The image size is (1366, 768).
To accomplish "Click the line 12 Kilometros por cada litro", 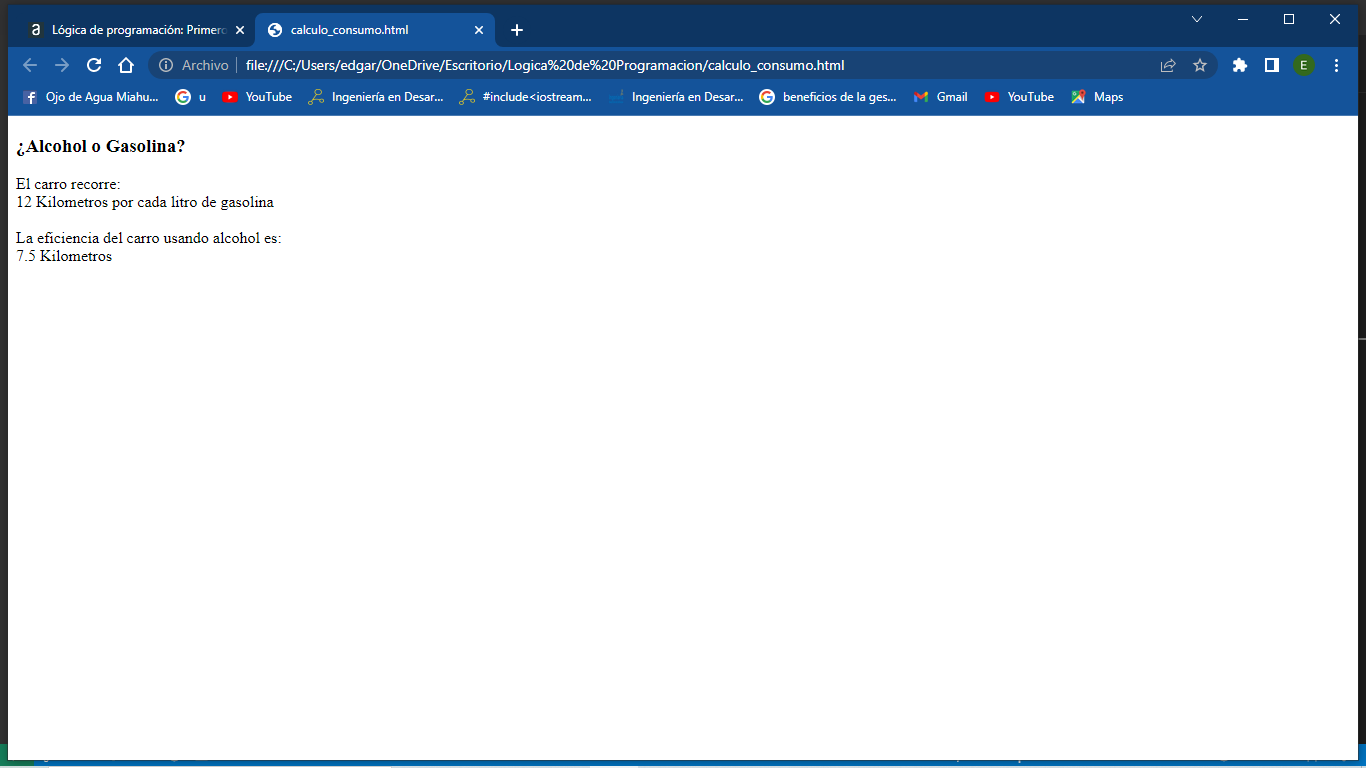I will pyautogui.click(x=145, y=202).
